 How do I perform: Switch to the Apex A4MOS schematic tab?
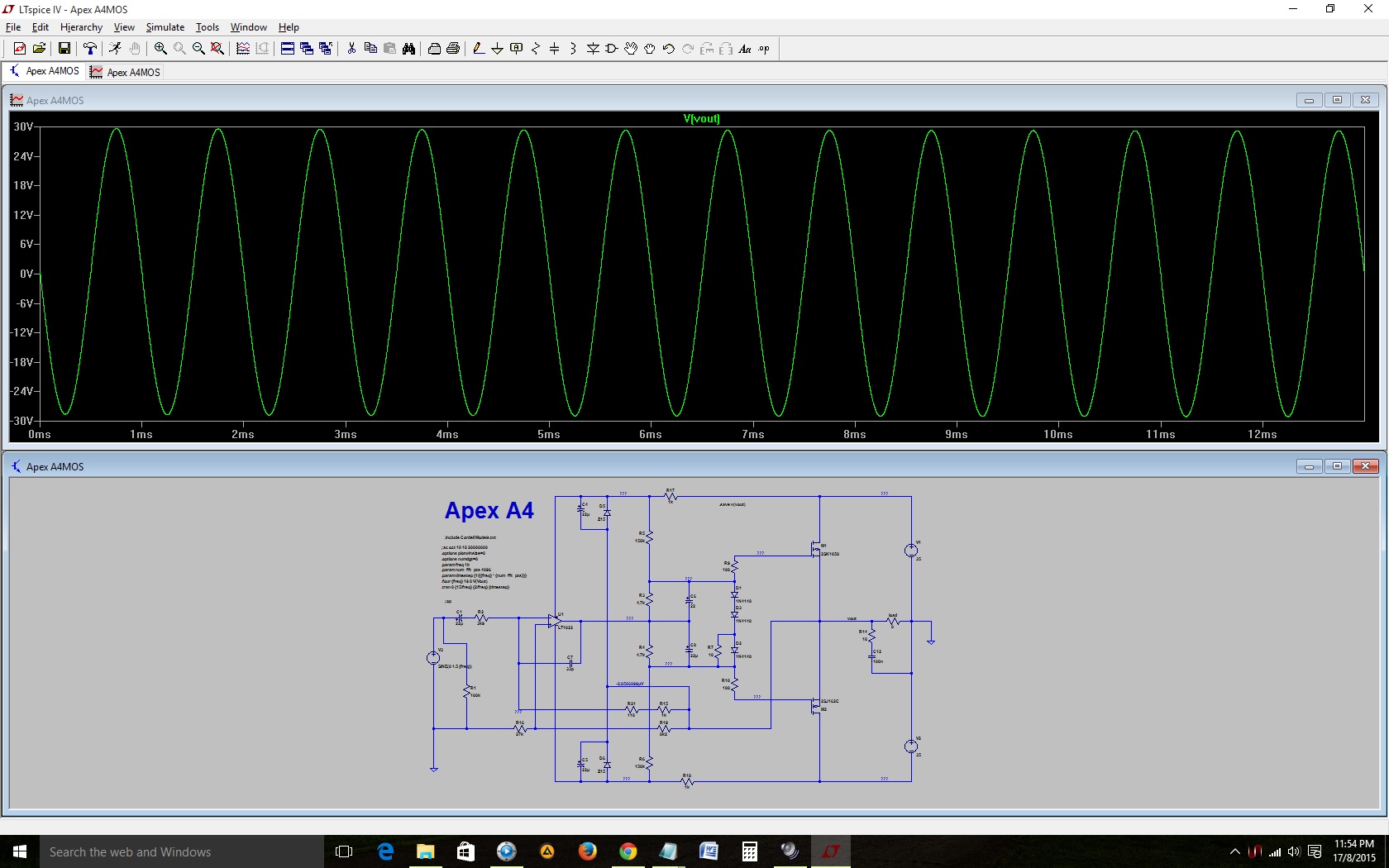pyautogui.click(x=44, y=72)
